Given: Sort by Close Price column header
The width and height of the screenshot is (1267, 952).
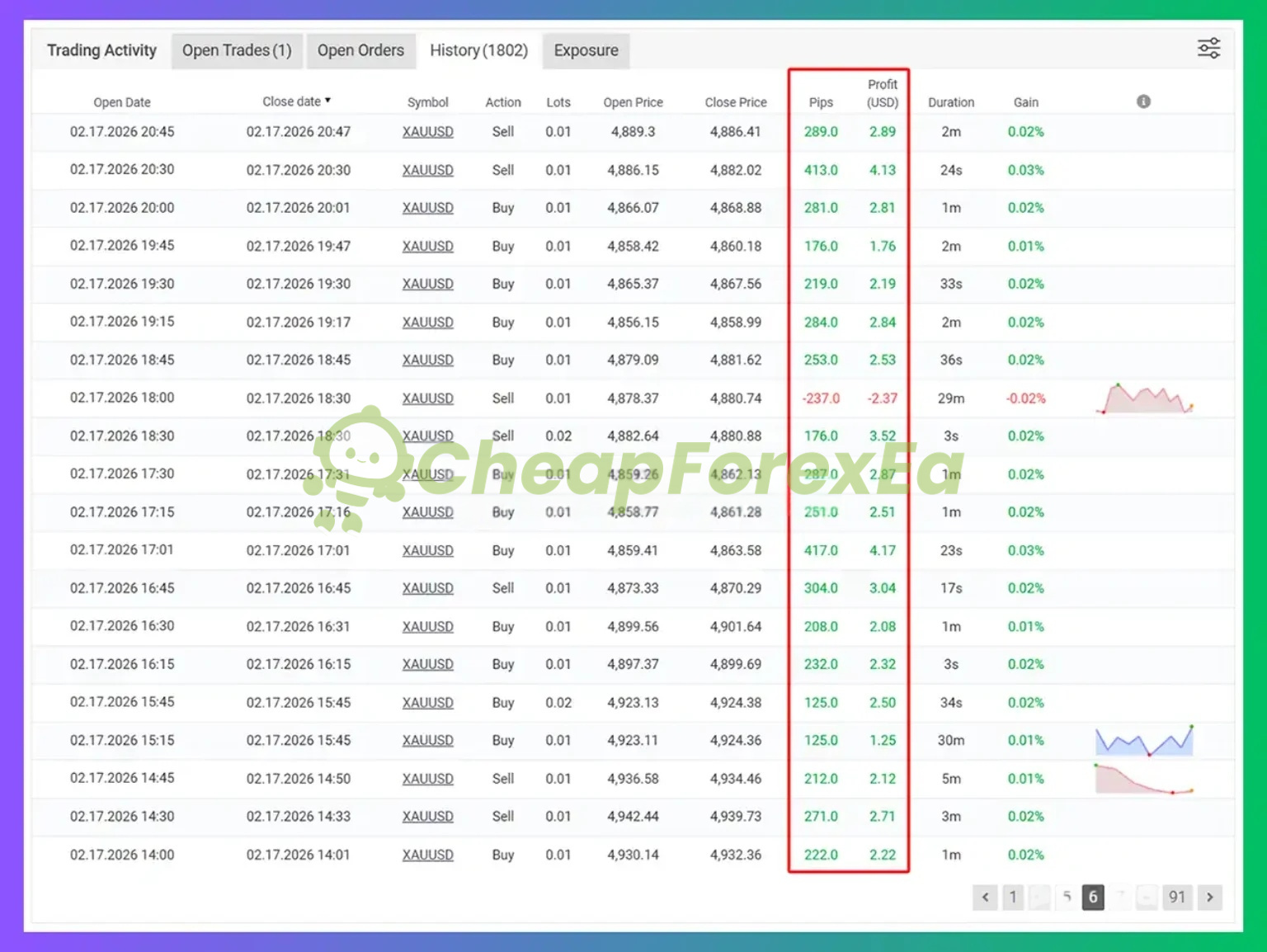Looking at the screenshot, I should 736,102.
